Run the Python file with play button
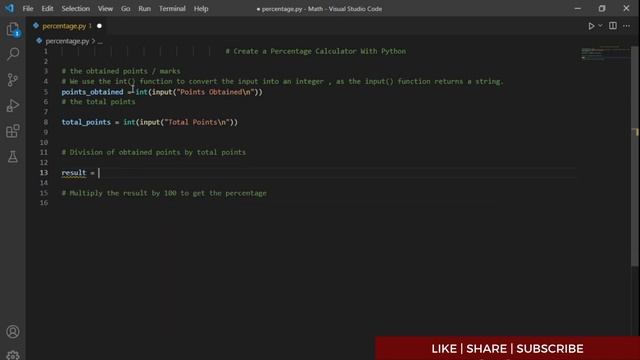 [x=591, y=26]
